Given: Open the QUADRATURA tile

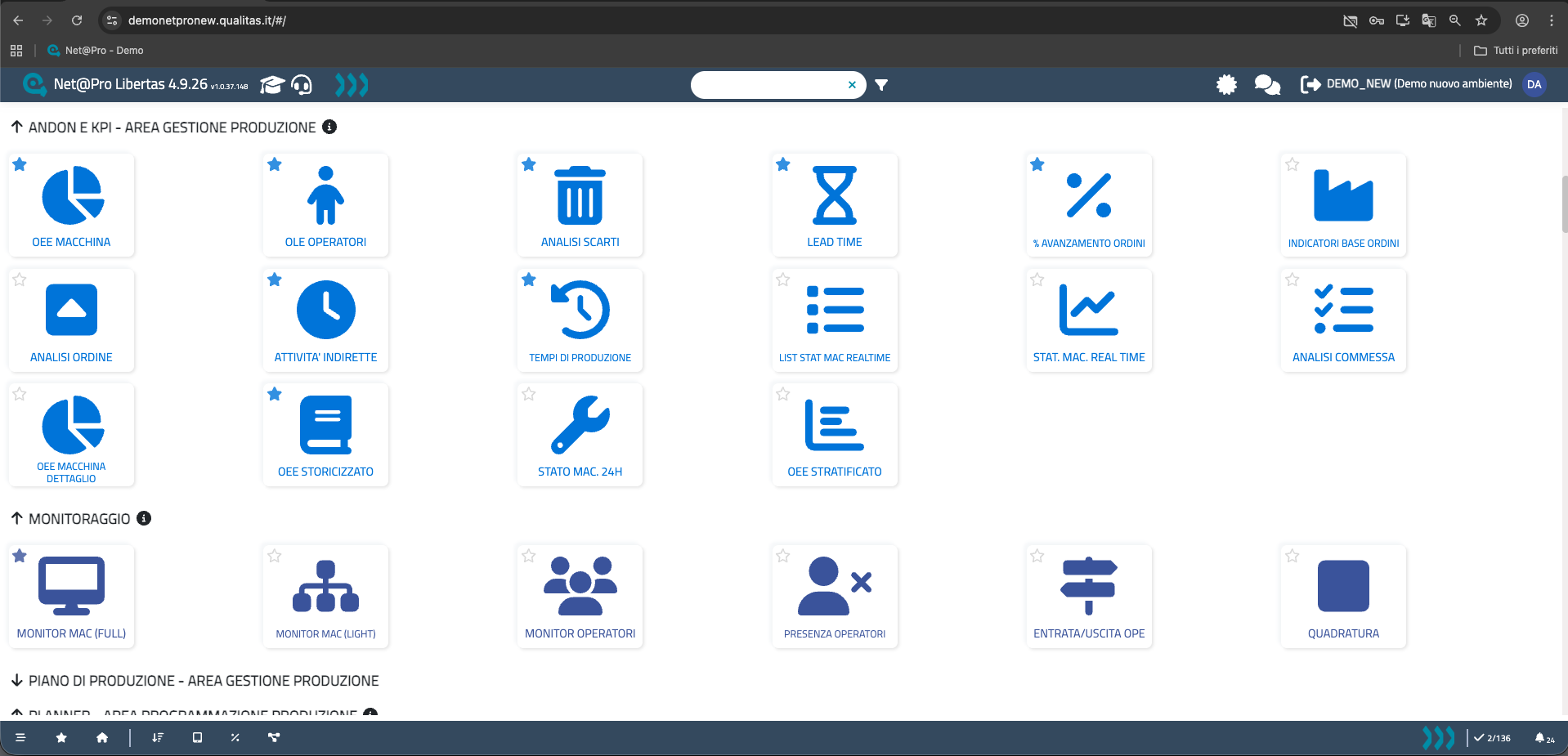Looking at the screenshot, I should point(1343,597).
